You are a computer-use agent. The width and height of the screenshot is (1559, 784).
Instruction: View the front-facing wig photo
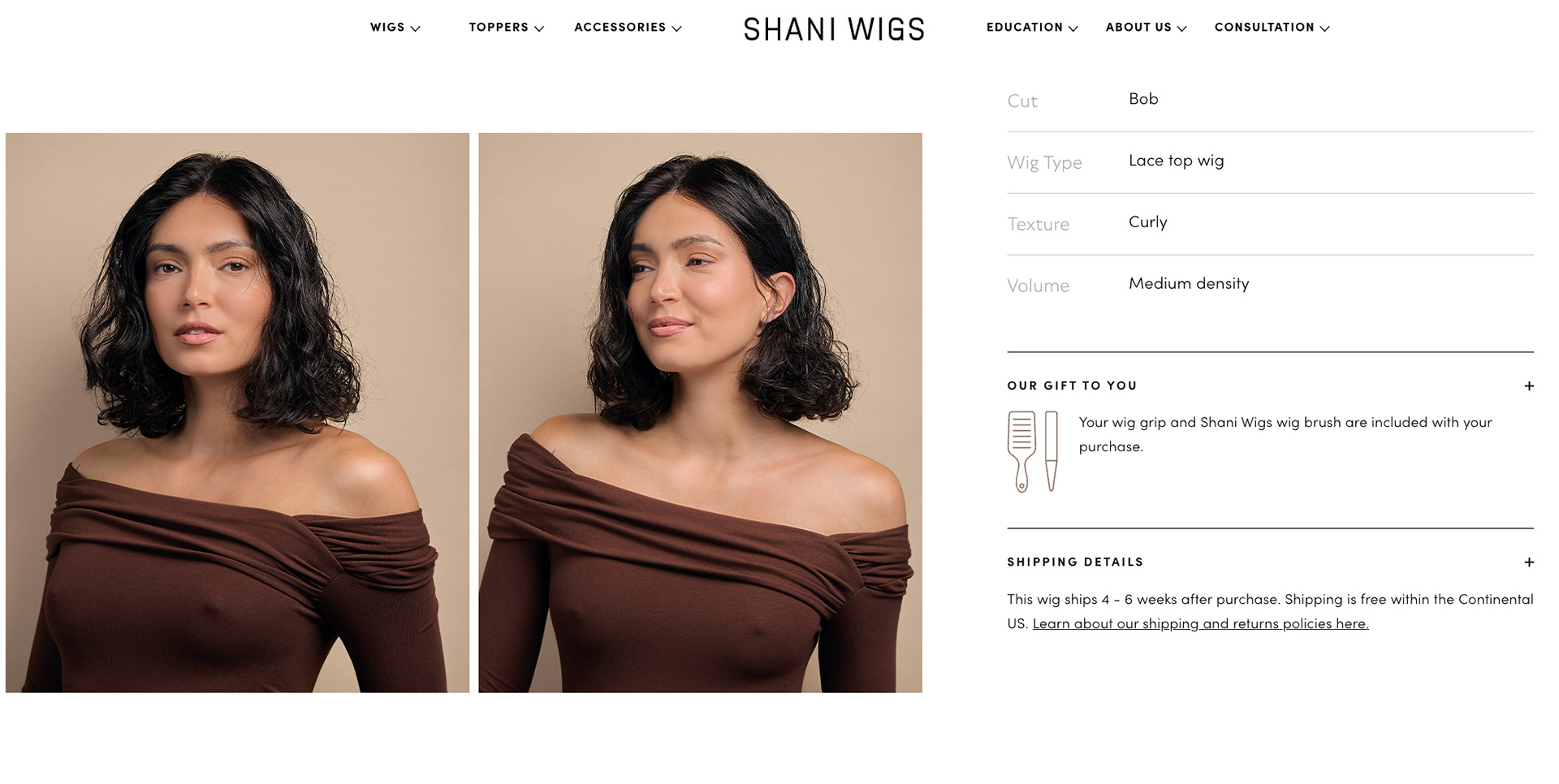(237, 412)
